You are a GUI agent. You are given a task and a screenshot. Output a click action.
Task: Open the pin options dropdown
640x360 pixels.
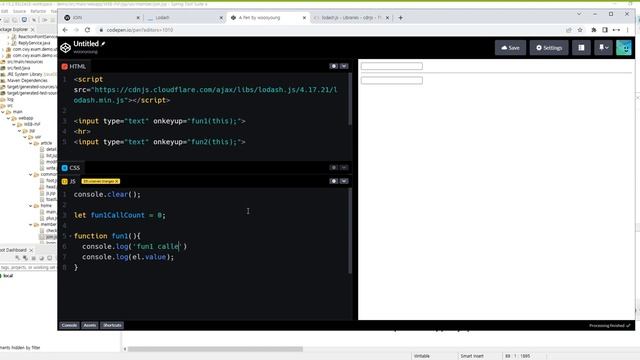(603, 48)
